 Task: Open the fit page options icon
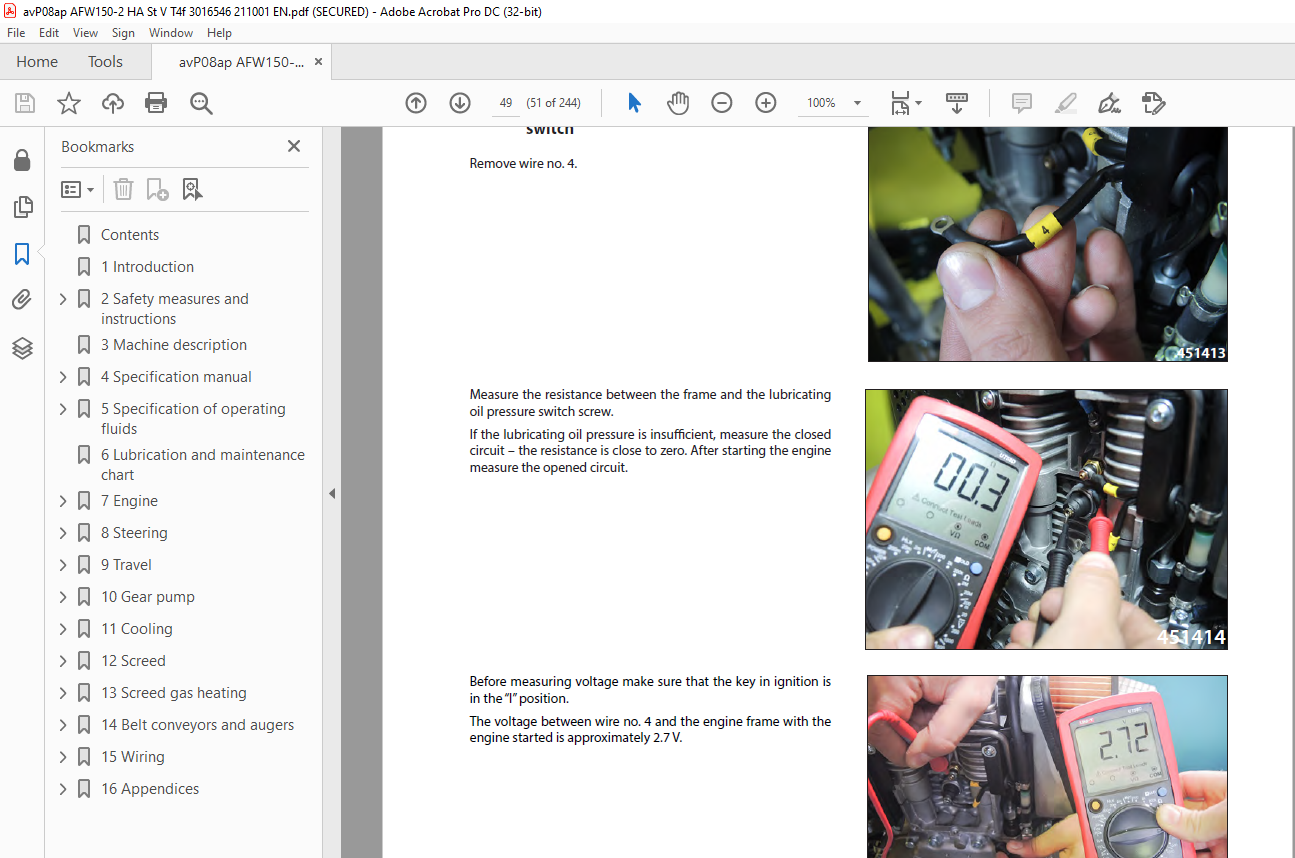click(x=906, y=103)
